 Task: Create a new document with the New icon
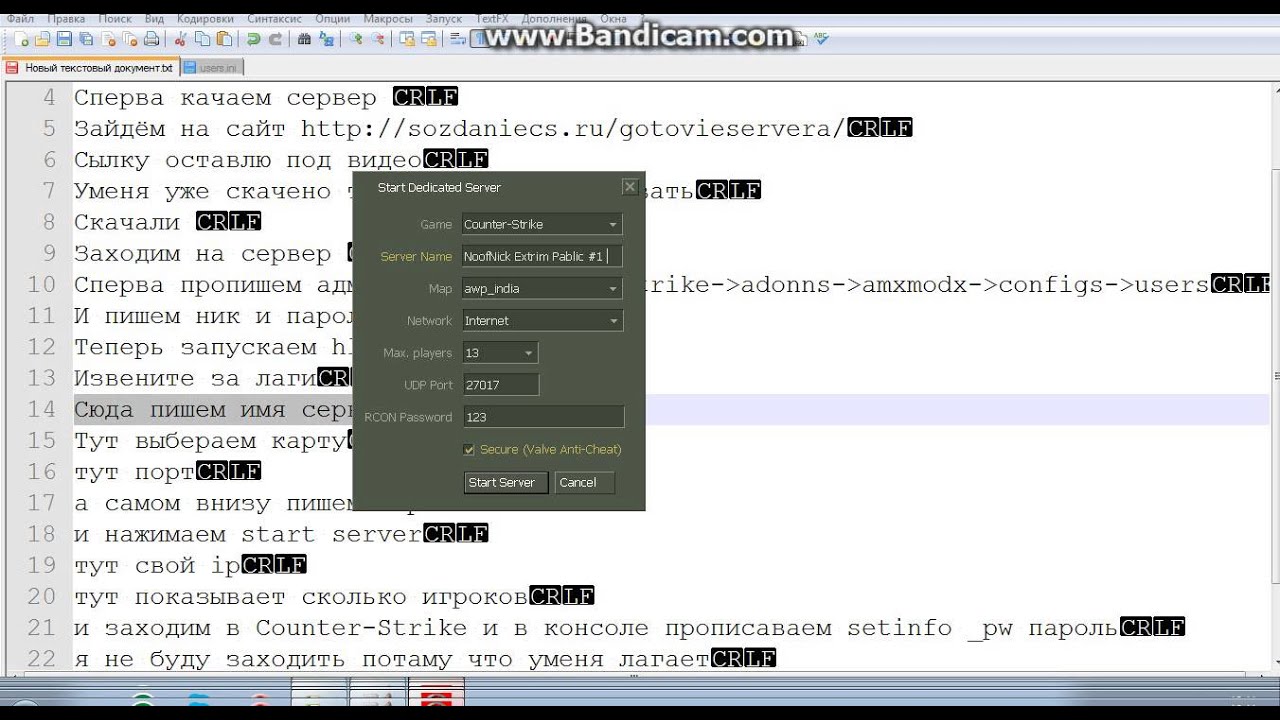coord(21,40)
